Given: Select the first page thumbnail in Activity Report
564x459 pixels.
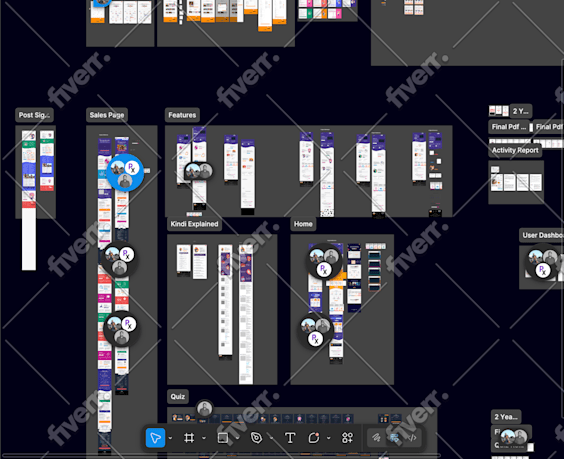Looking at the screenshot, I should point(497,181).
